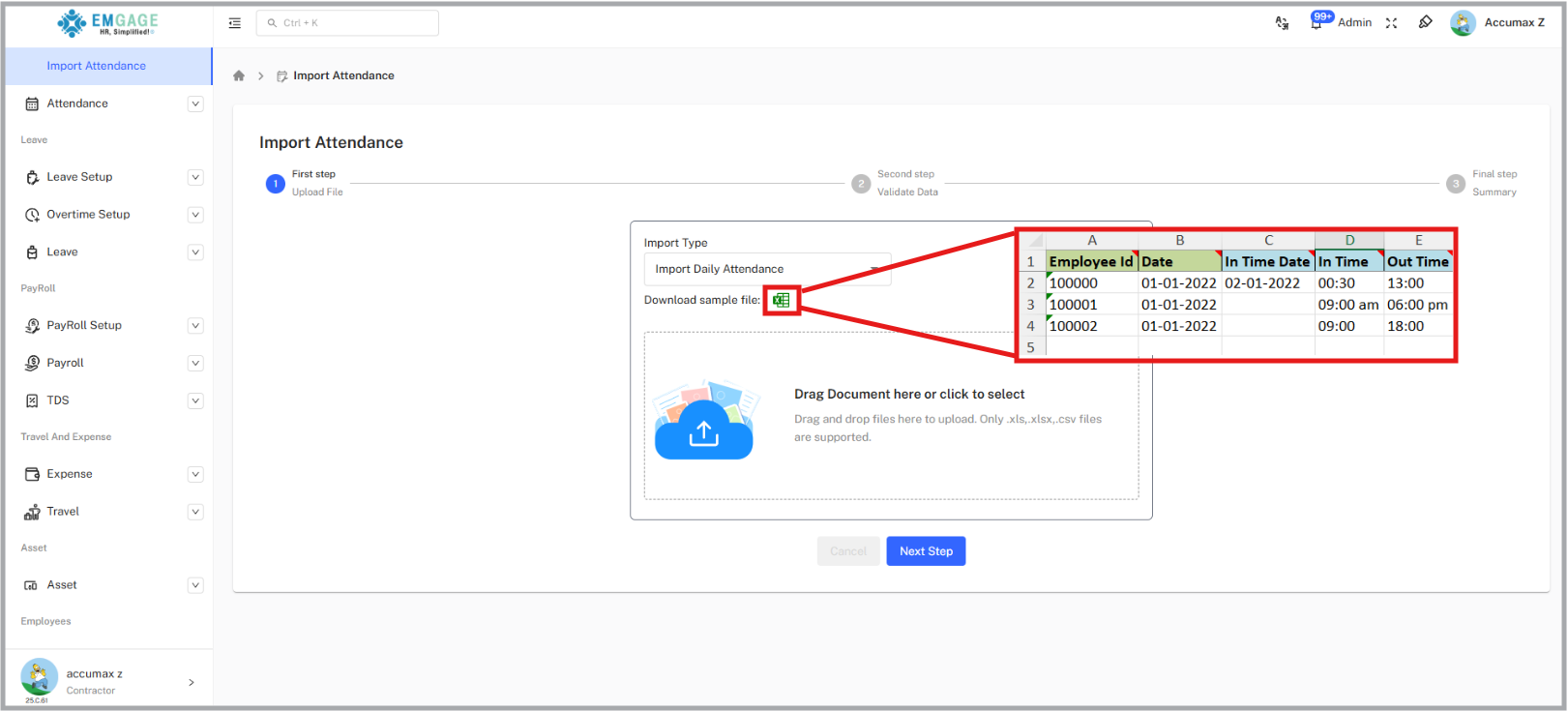Screen dimensions: 1568x711
Task: Open the language translate icon
Action: click(x=1282, y=23)
